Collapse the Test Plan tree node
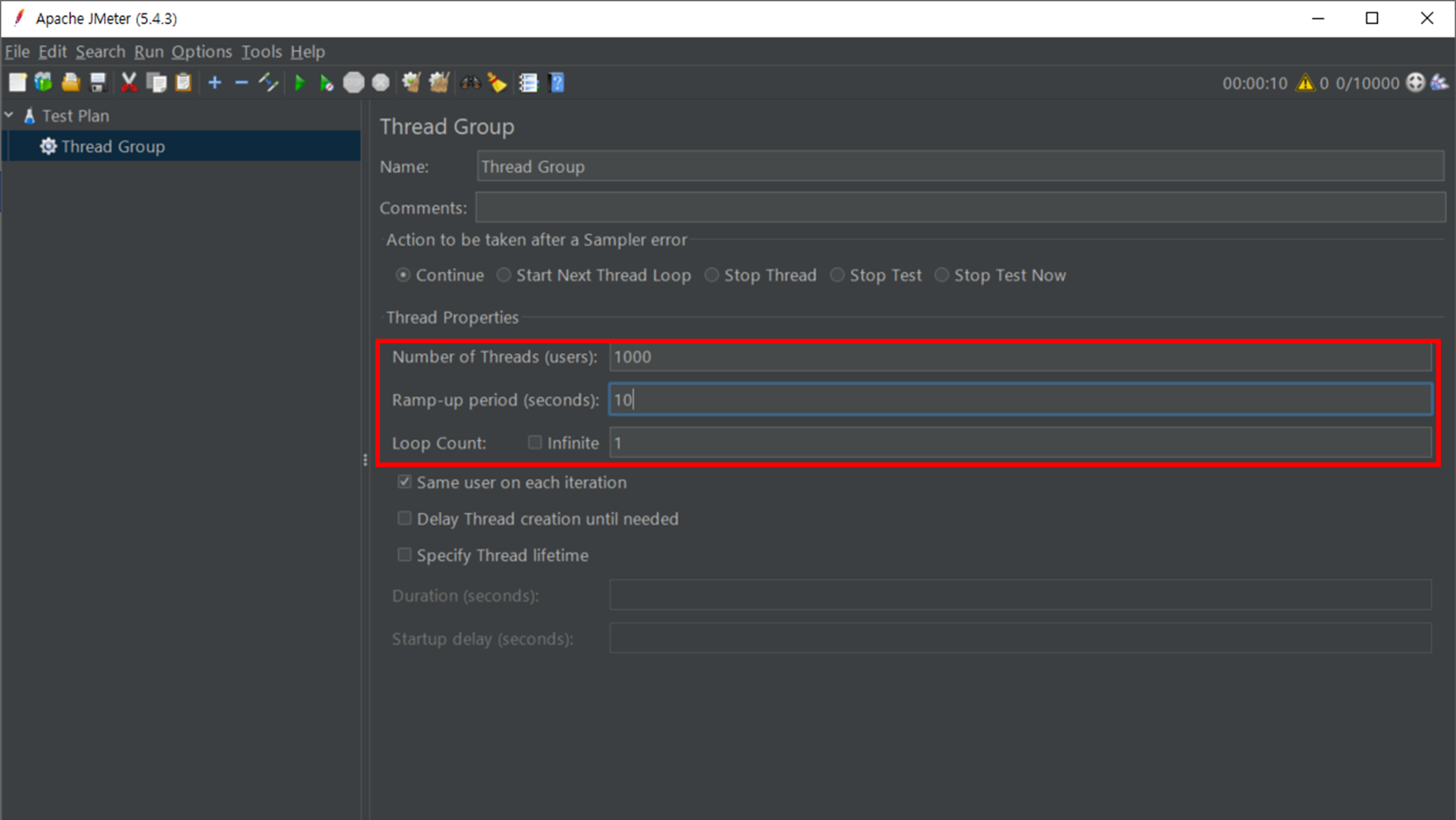 (x=9, y=116)
